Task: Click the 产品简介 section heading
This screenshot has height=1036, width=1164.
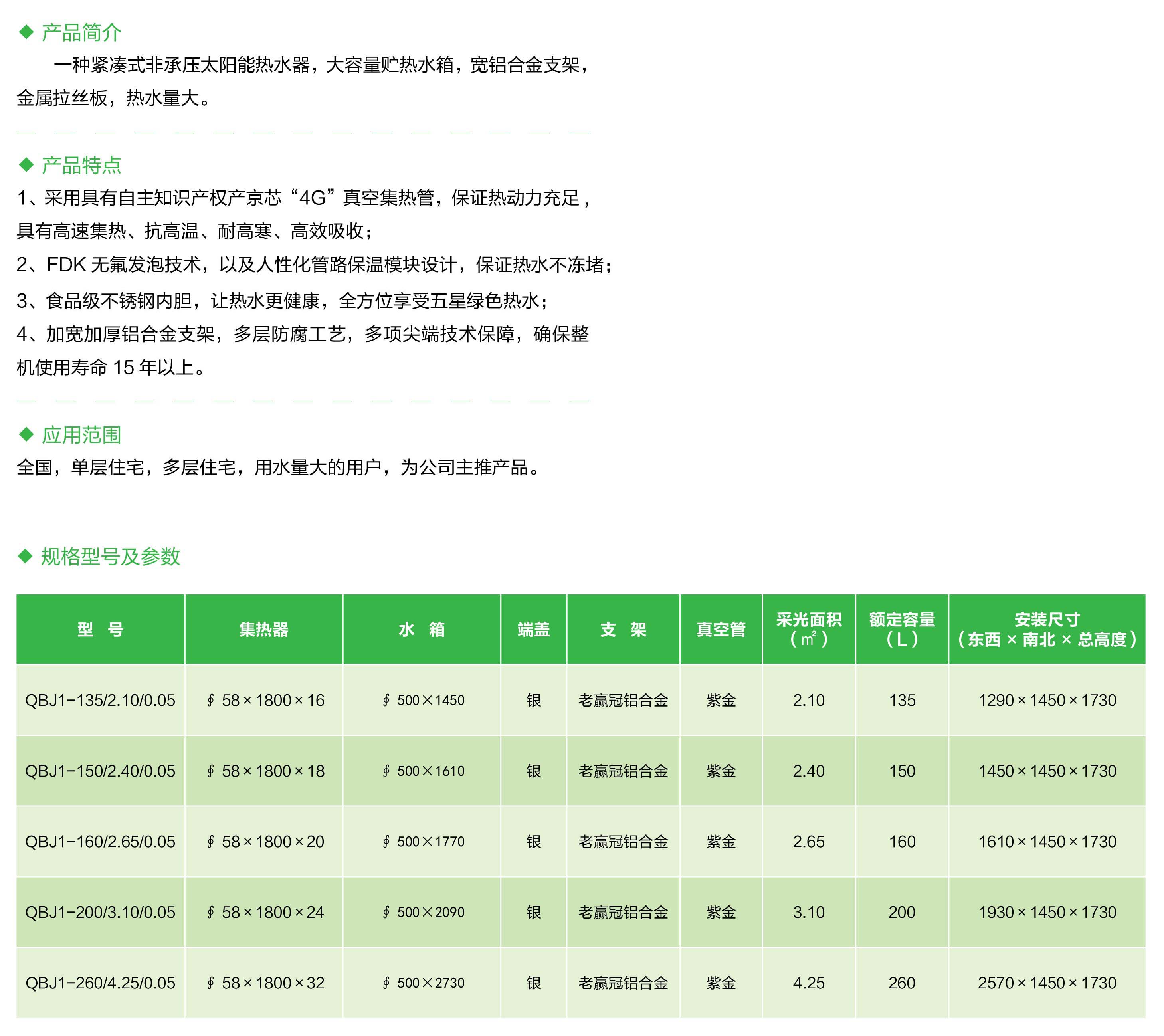Action: click(x=81, y=32)
